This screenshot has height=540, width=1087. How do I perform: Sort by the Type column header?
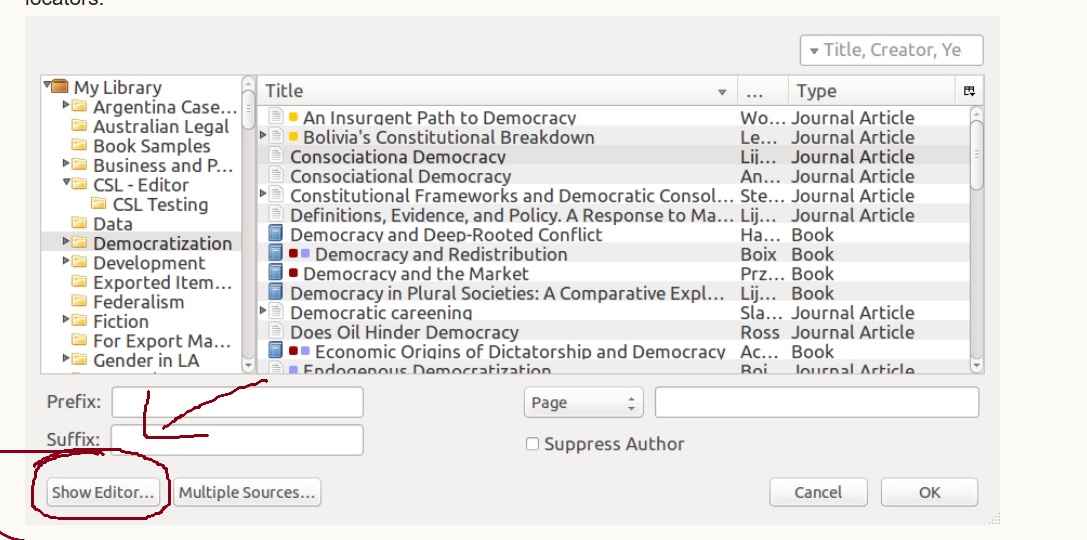click(x=871, y=91)
